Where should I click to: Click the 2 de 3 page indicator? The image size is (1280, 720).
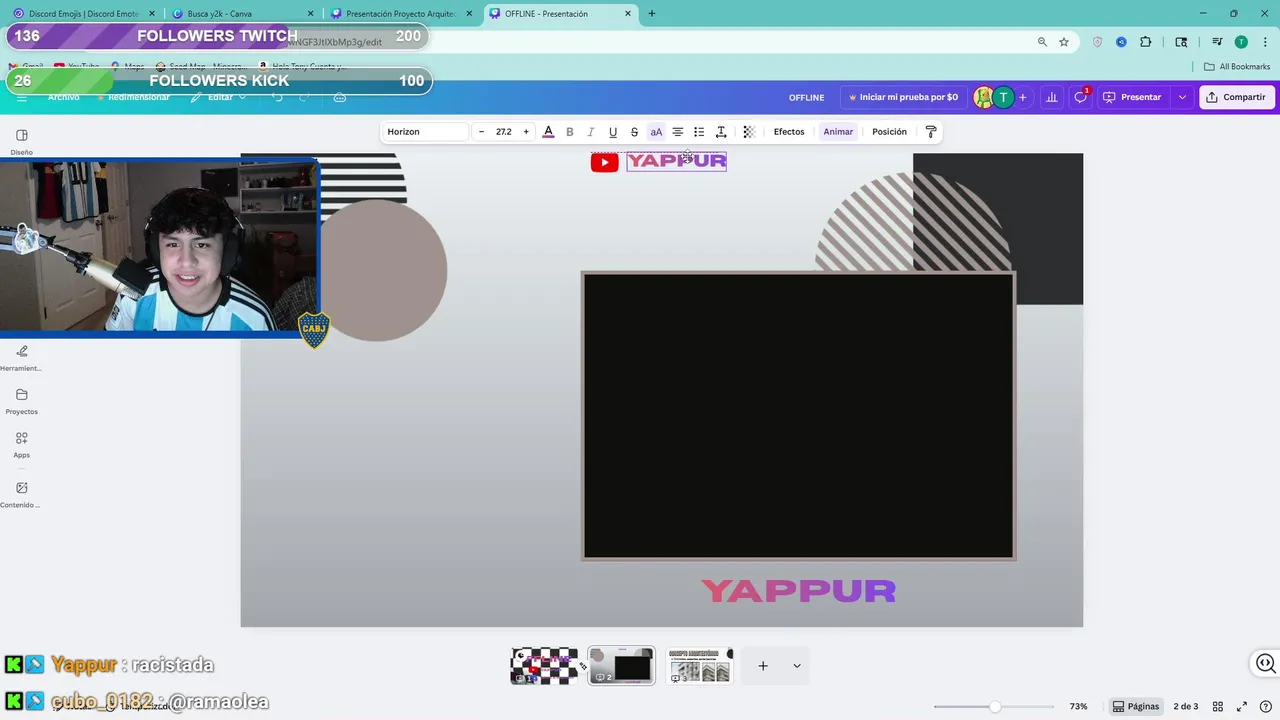click(1186, 707)
